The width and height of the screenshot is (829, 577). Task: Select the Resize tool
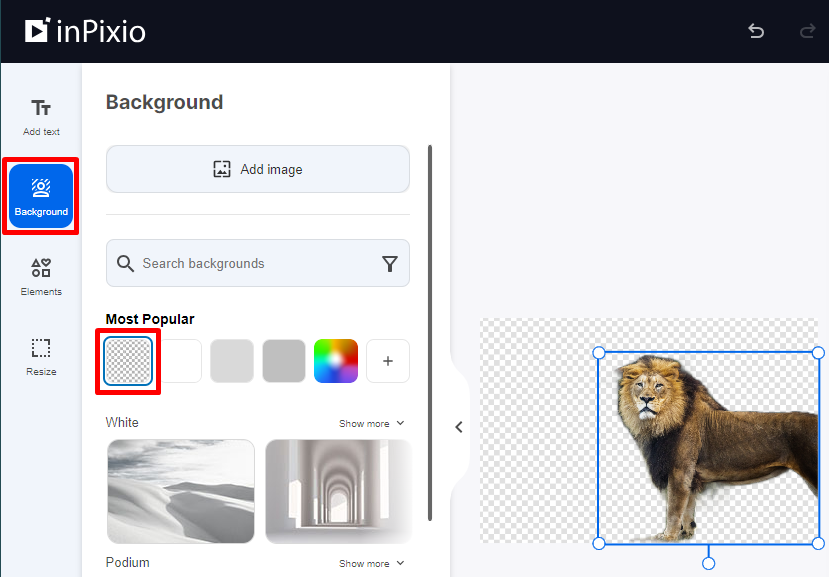point(40,357)
